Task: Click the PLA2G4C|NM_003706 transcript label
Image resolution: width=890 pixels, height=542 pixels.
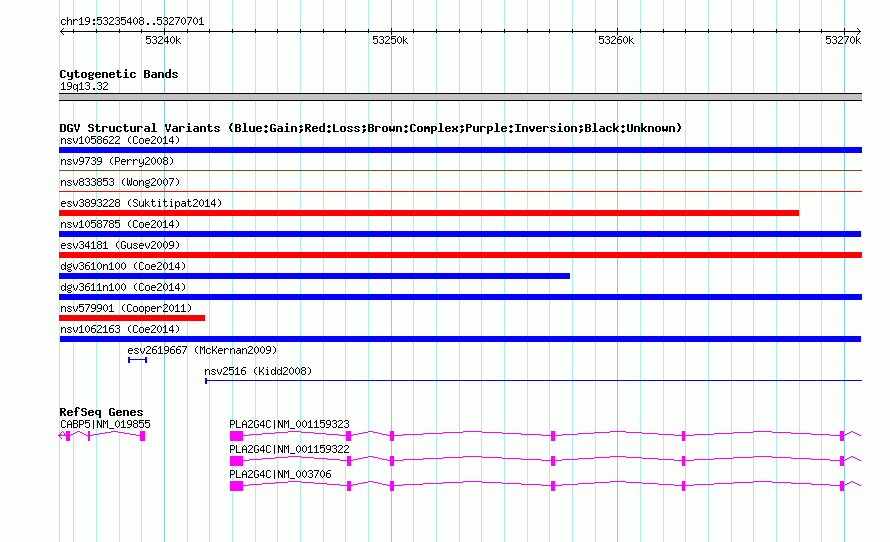Action: coord(280,474)
